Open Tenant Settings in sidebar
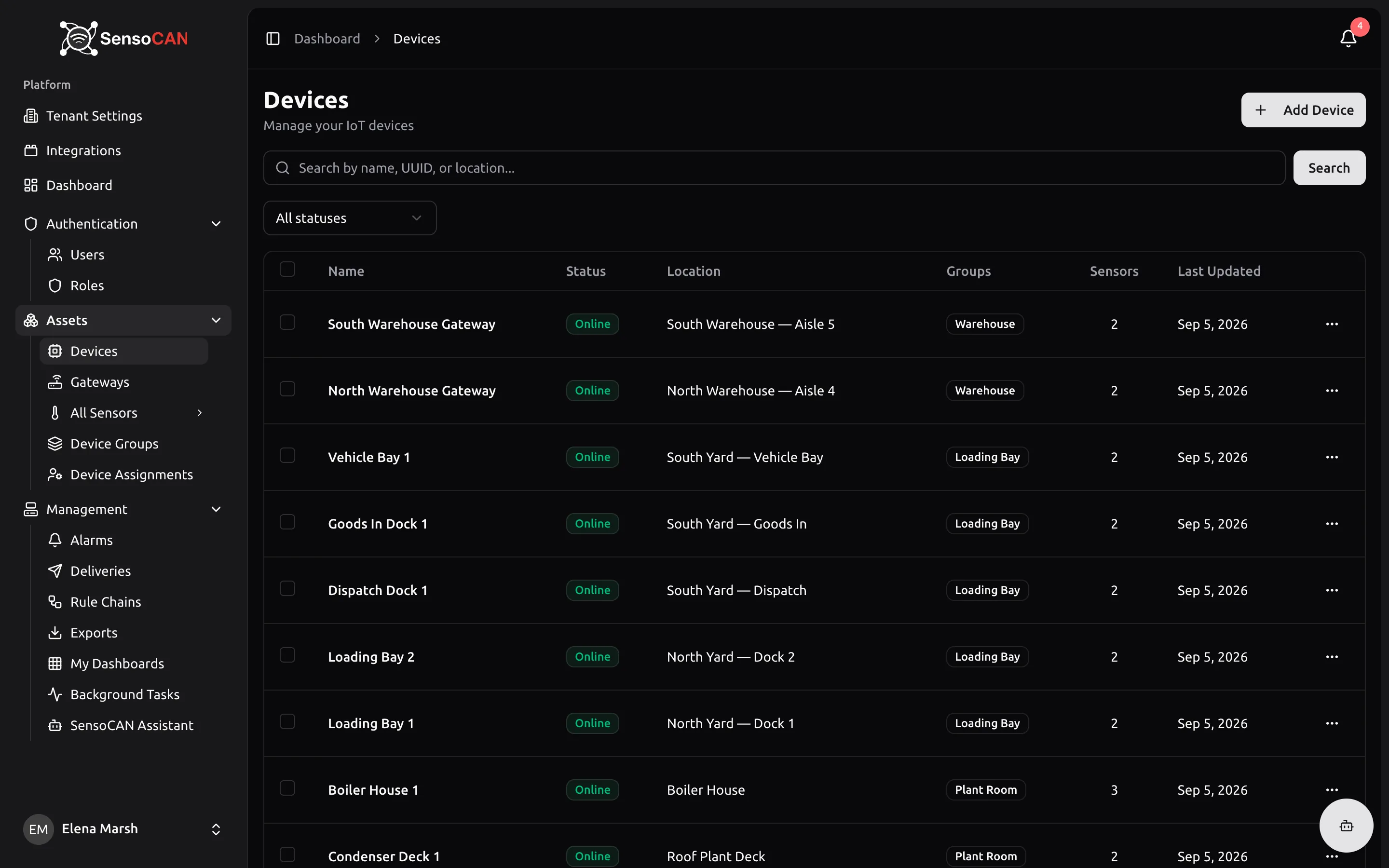The image size is (1389, 868). click(123, 116)
